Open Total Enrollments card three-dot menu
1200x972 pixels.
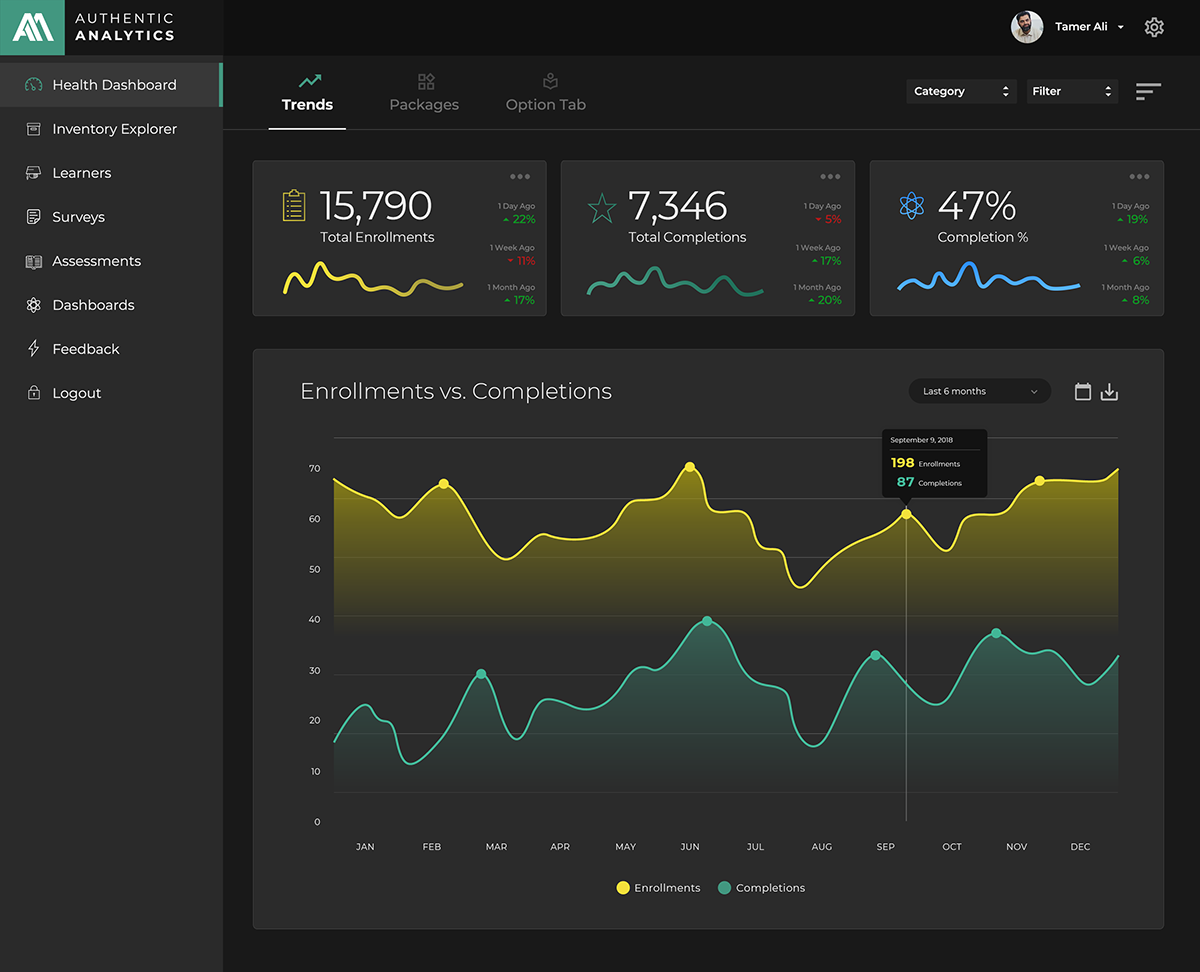click(x=520, y=177)
